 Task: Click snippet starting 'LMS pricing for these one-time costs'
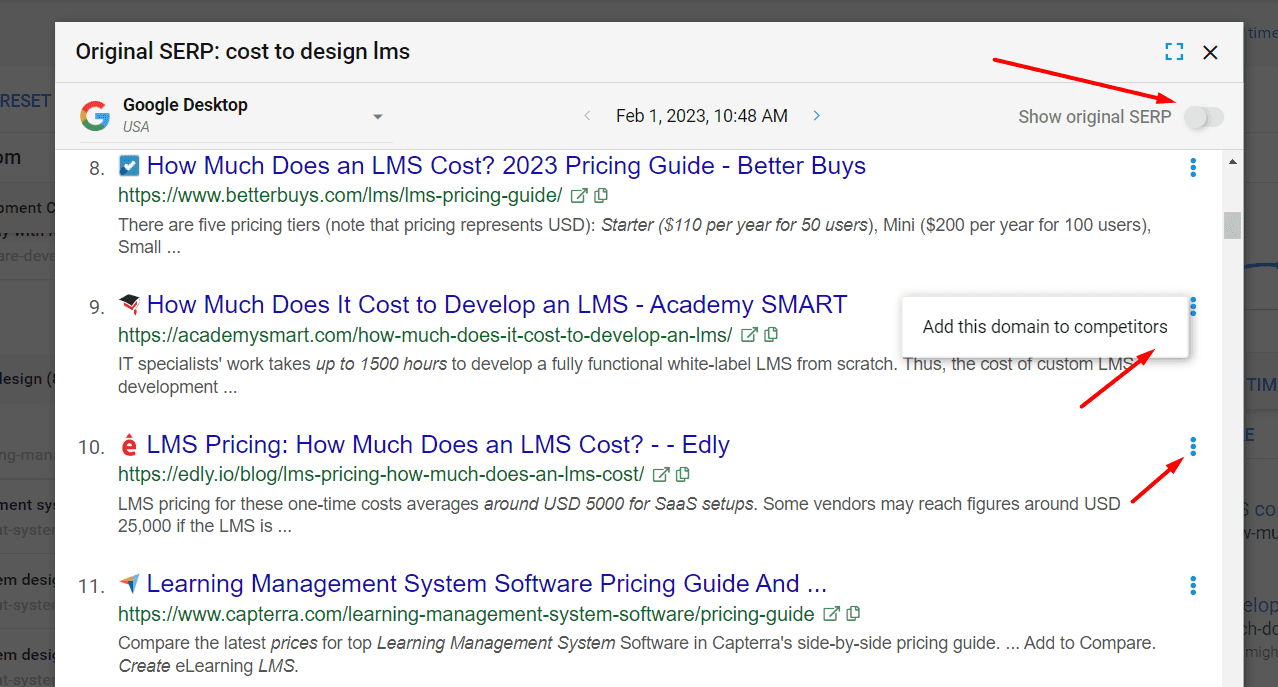pyautogui.click(x=619, y=515)
